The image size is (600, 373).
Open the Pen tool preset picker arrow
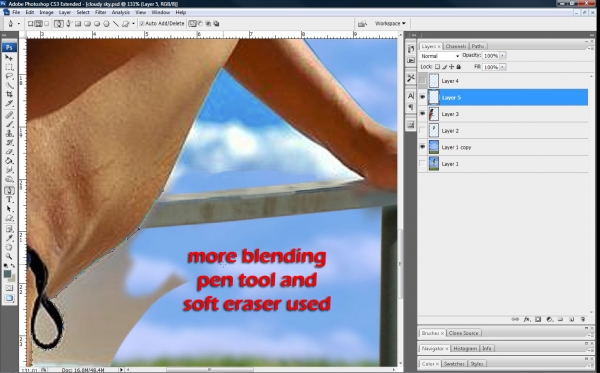point(19,24)
